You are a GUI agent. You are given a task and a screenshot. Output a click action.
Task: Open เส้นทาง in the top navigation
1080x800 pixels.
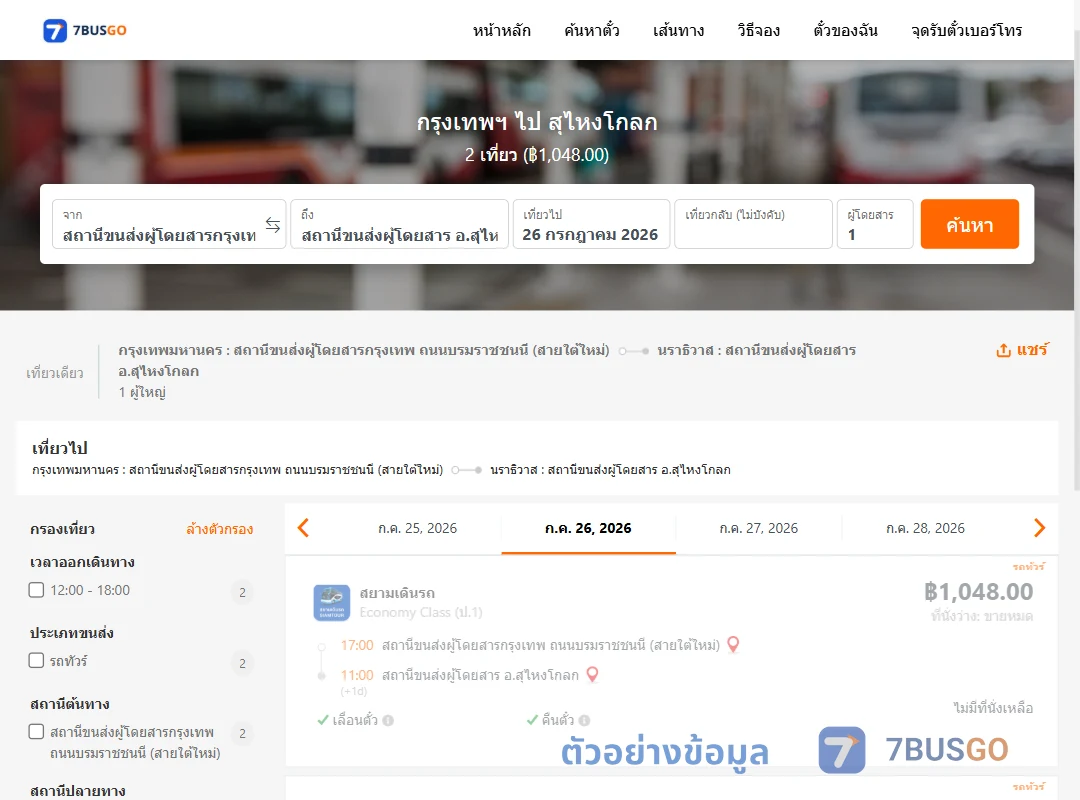click(x=678, y=30)
